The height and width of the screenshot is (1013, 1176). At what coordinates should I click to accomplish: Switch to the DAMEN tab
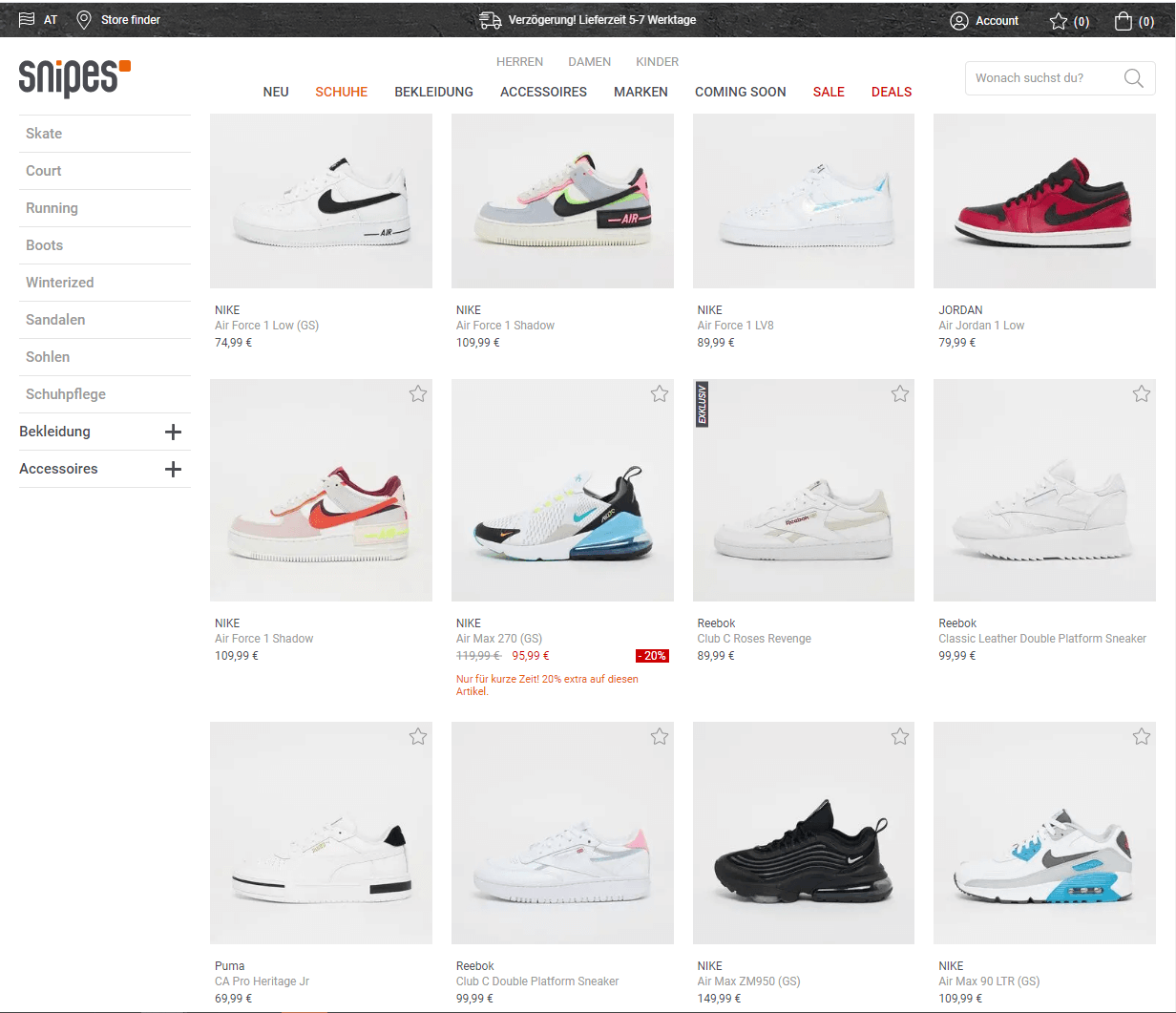coord(589,62)
